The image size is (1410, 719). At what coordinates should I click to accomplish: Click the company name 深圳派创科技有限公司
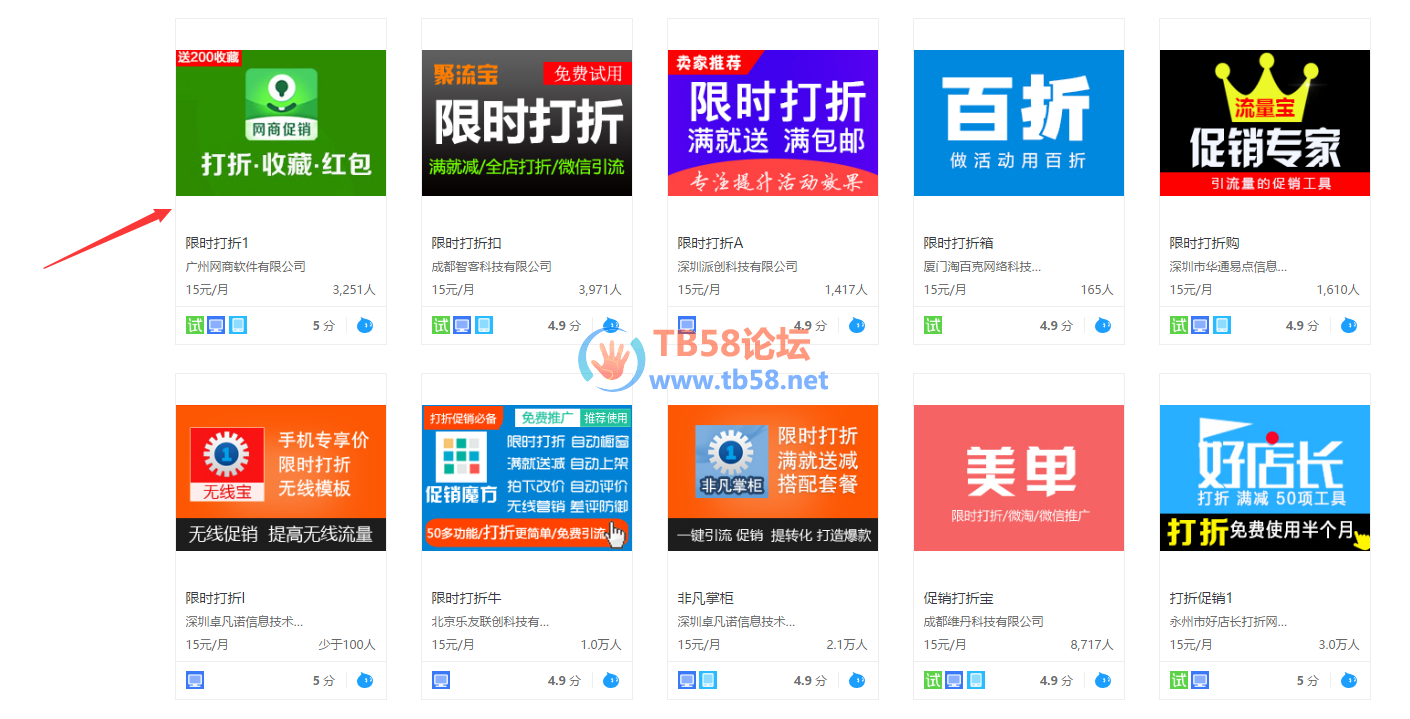pyautogui.click(x=738, y=267)
